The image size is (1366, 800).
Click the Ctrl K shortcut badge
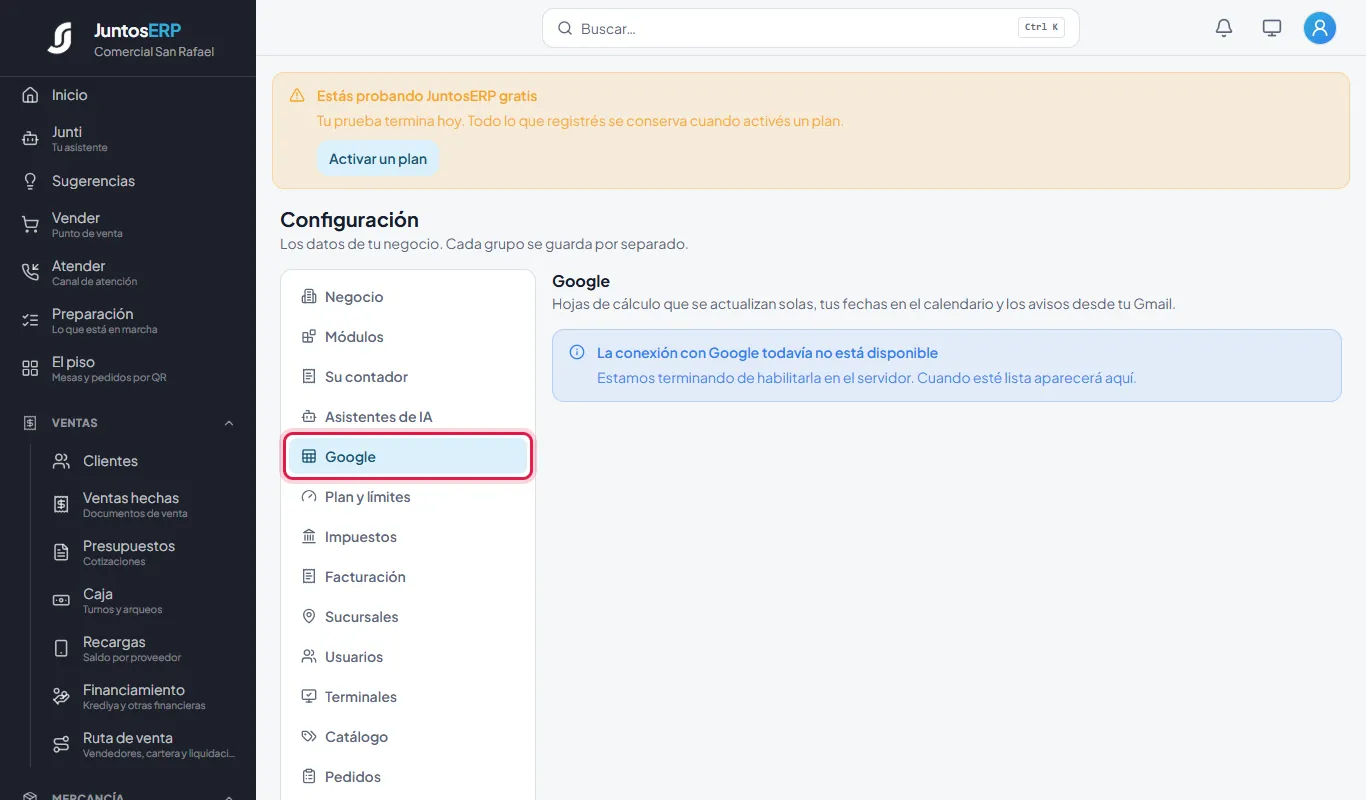1041,28
